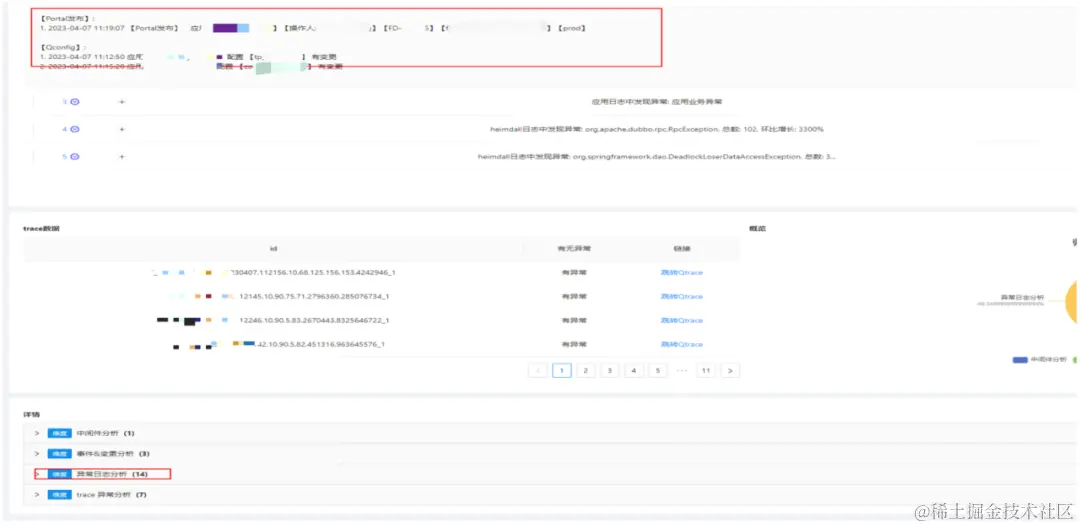The width and height of the screenshot is (1080, 528).
Task: Select page 4 in trace pagination
Action: (634, 370)
